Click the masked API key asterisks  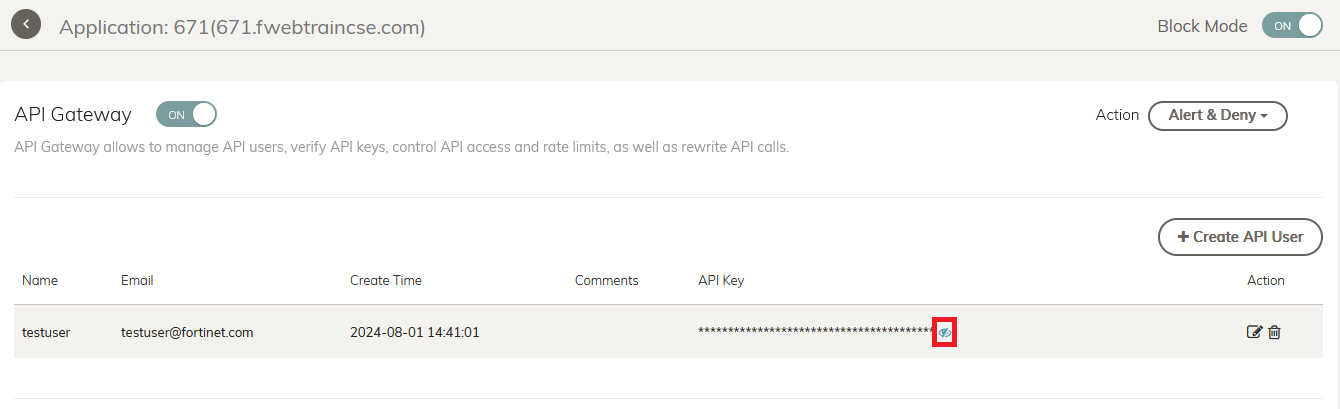[816, 330]
